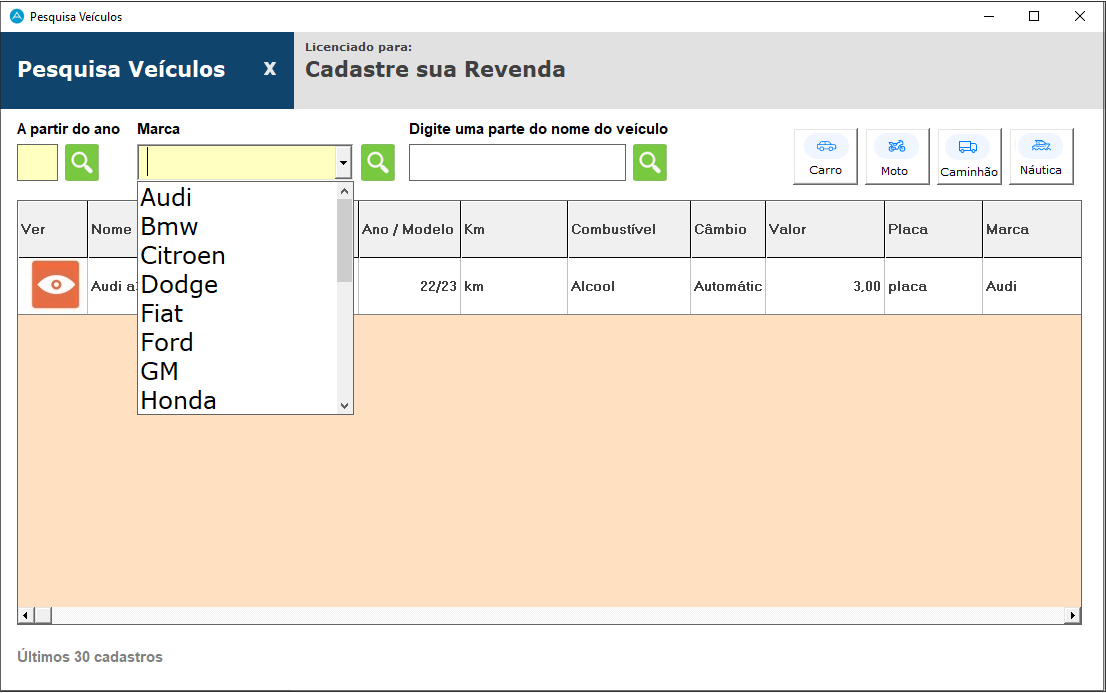Click the Nome column header

[113, 229]
